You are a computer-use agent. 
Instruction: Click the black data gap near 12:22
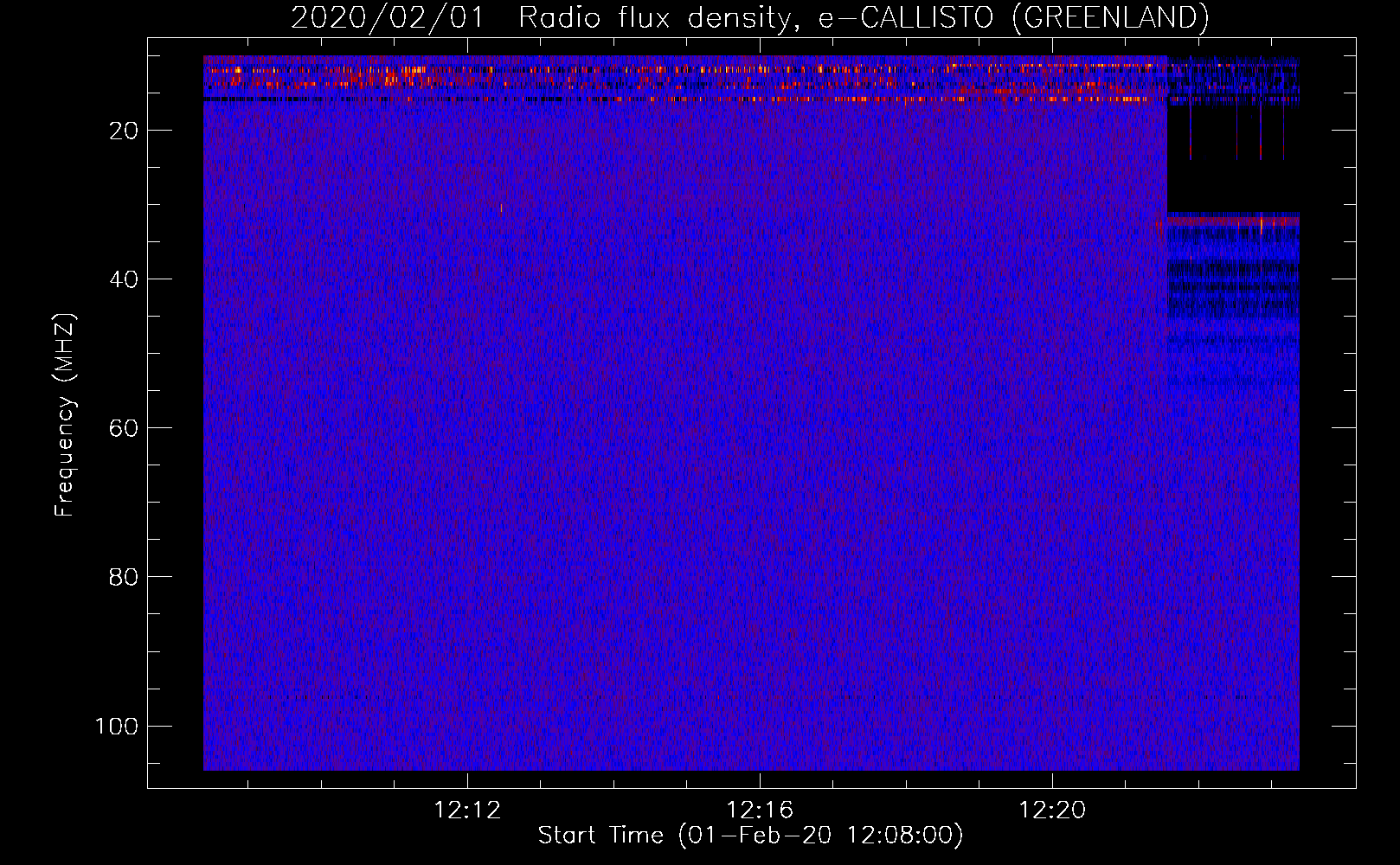coord(1233,158)
